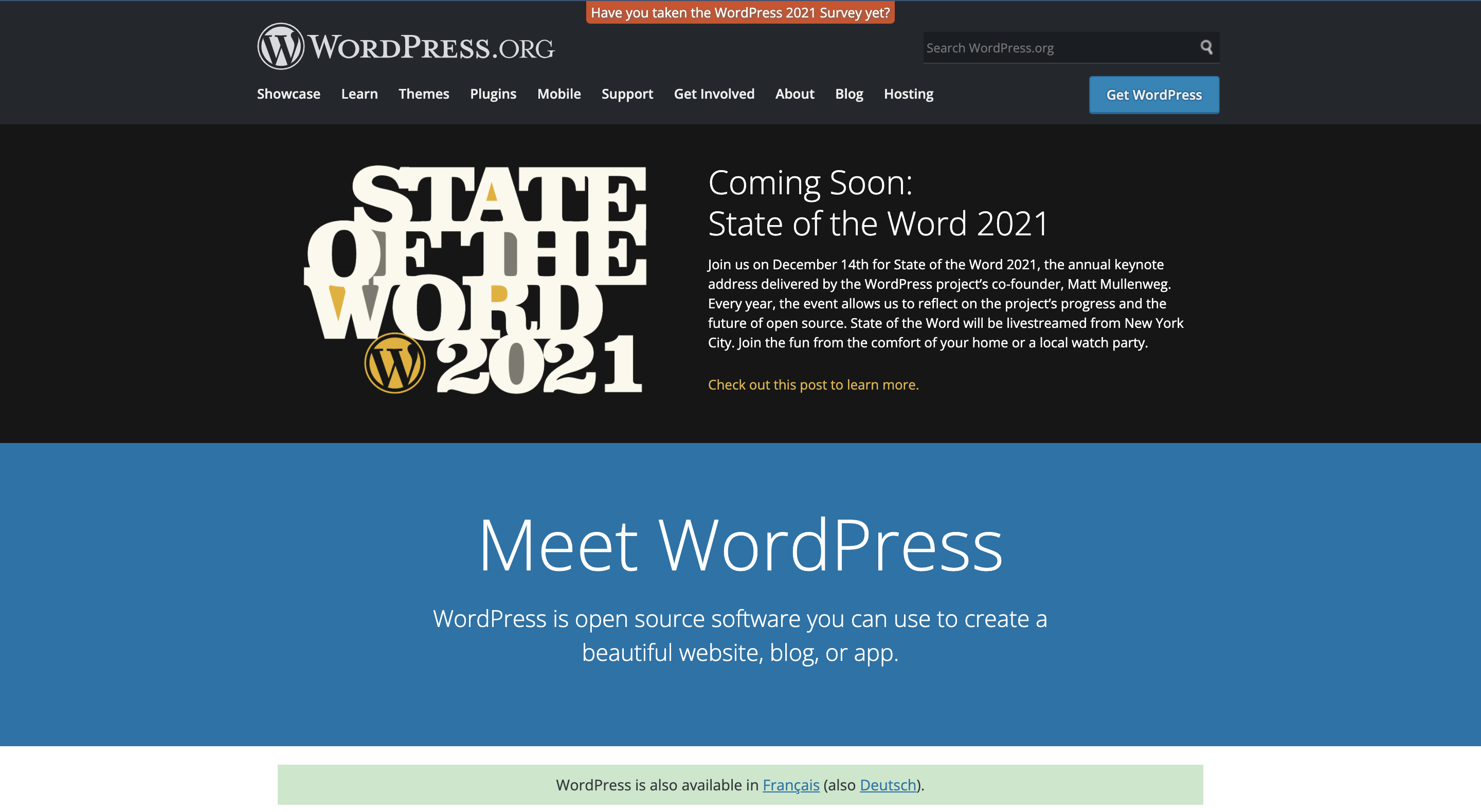Follow "Check out this post" link
This screenshot has height=812, width=1481.
(x=813, y=384)
